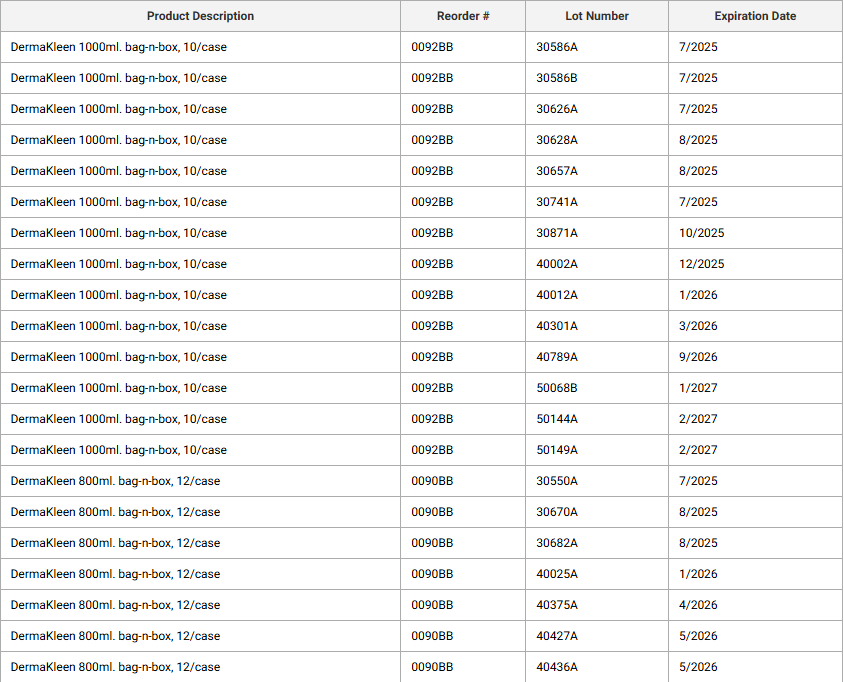Click expiration 5/2026 for lot 40436A
This screenshot has width=844, height=682.
[x=698, y=667]
